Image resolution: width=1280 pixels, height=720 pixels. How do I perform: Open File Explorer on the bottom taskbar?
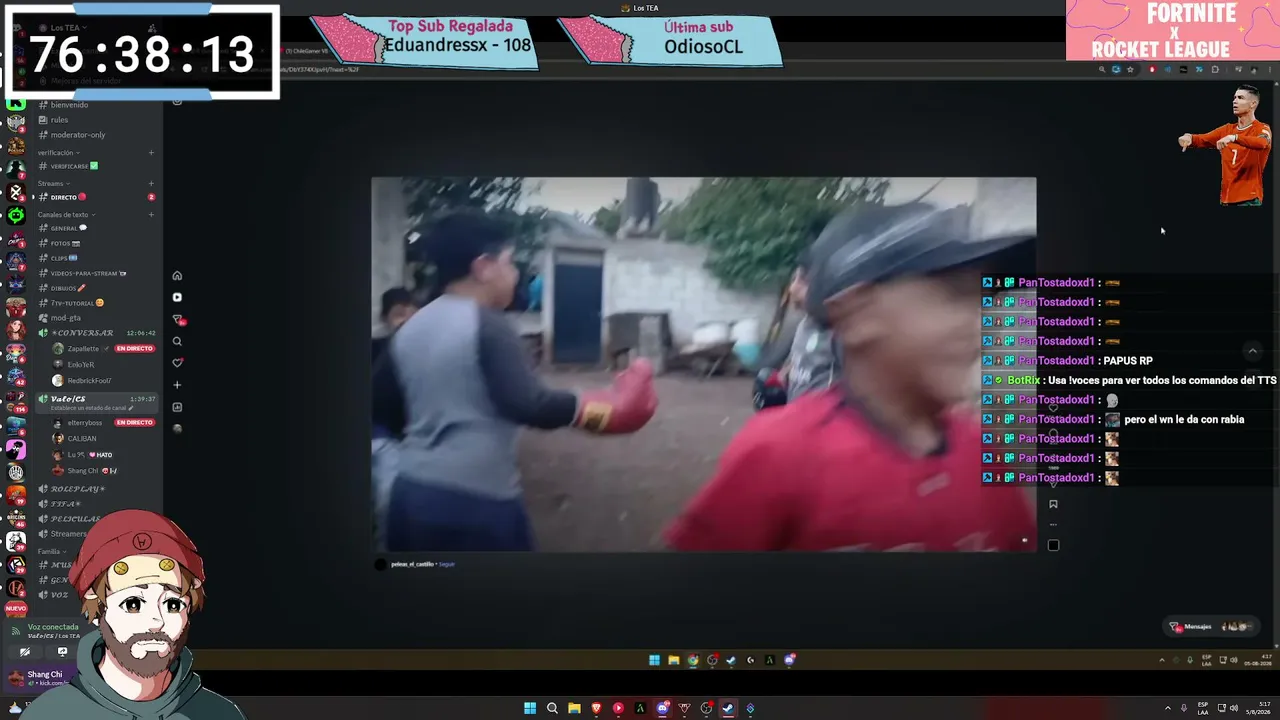[x=574, y=709]
